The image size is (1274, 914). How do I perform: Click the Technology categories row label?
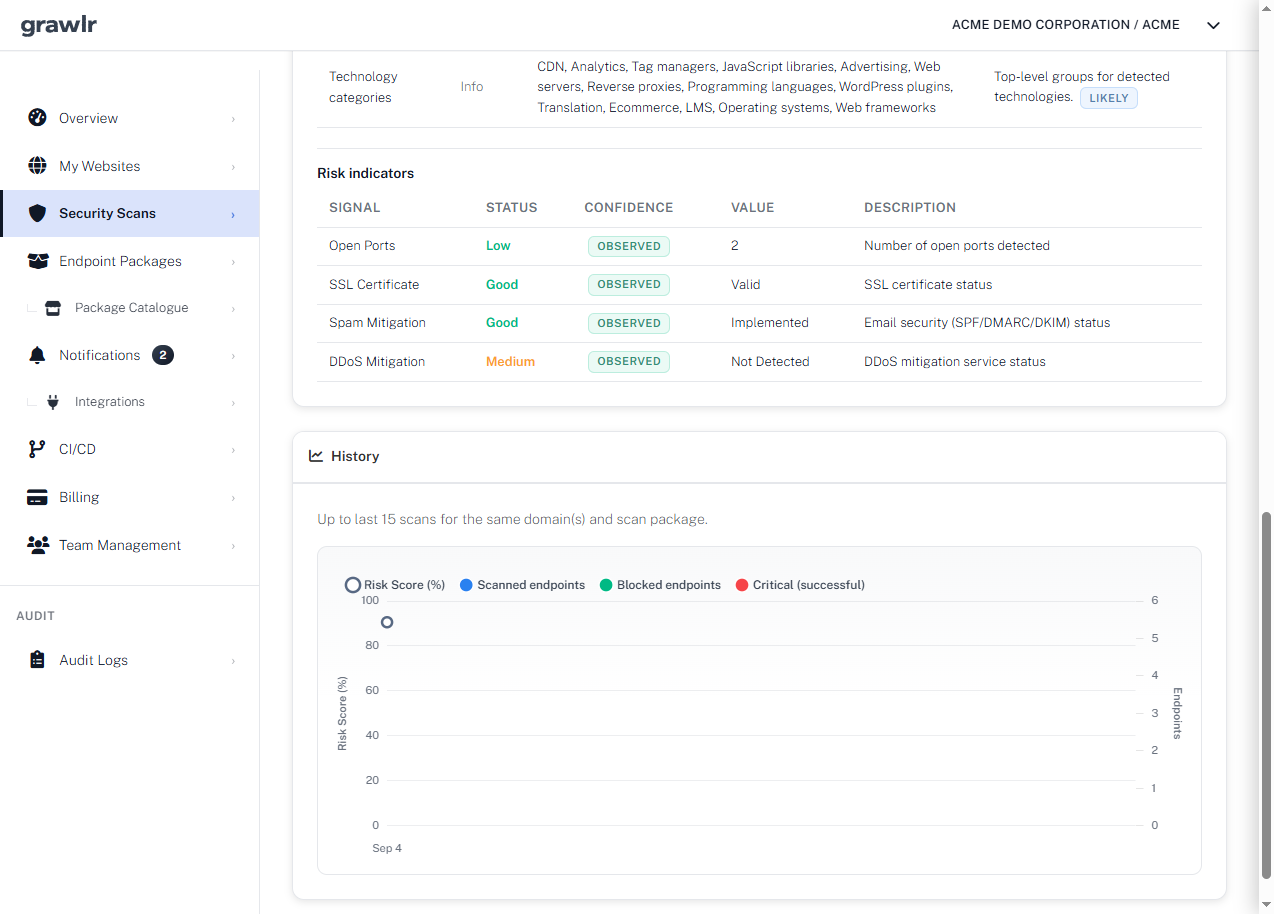click(x=363, y=87)
